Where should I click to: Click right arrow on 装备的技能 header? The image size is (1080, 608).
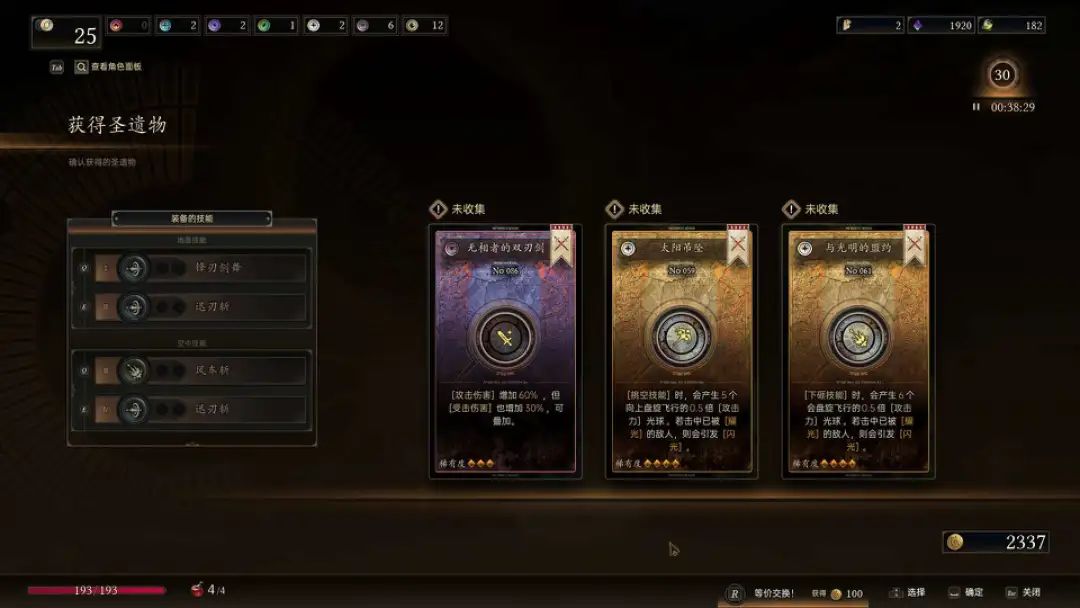267,218
